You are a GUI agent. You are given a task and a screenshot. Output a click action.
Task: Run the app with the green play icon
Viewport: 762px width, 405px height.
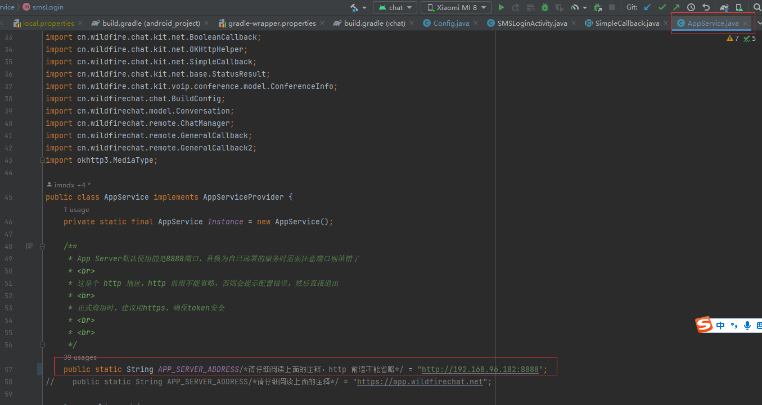(502, 7)
